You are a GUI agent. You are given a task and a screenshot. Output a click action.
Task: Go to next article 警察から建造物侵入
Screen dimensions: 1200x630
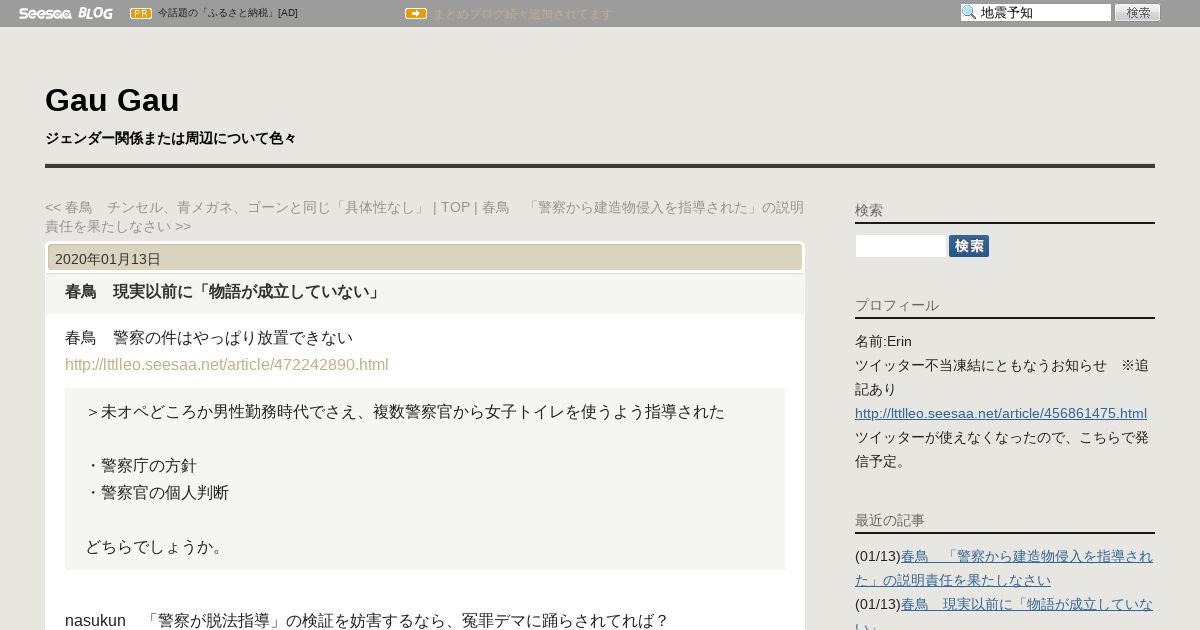424,217
